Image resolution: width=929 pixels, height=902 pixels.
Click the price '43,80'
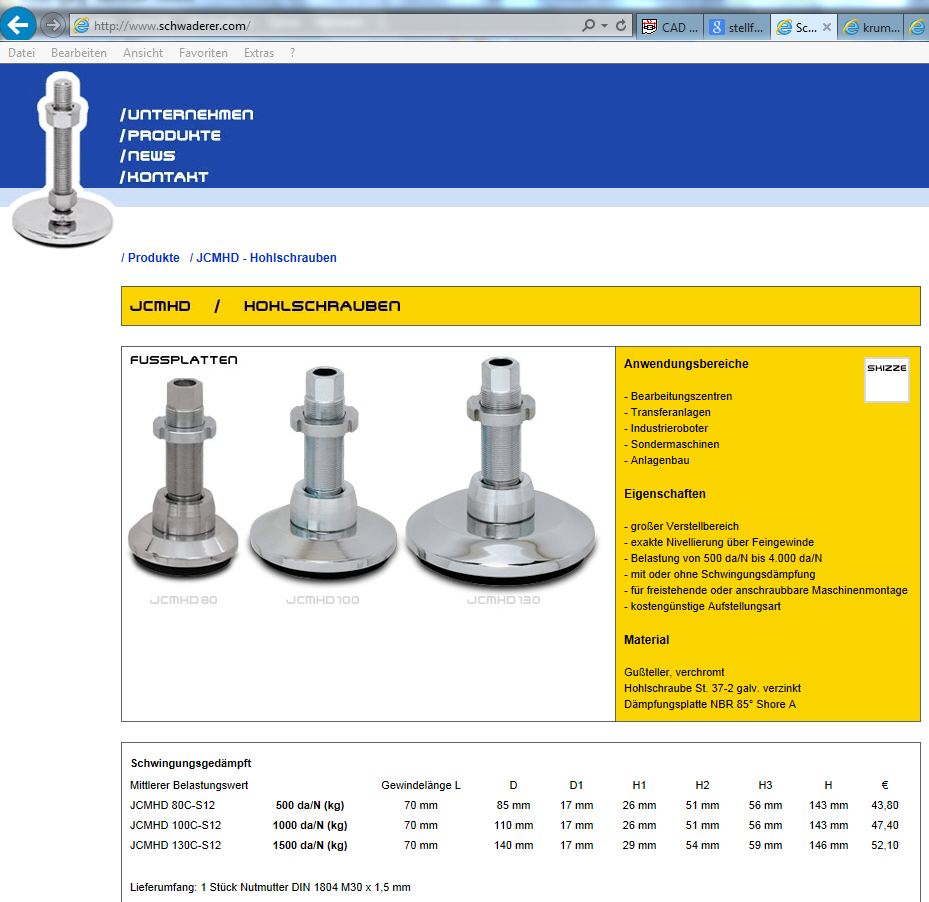tap(885, 805)
